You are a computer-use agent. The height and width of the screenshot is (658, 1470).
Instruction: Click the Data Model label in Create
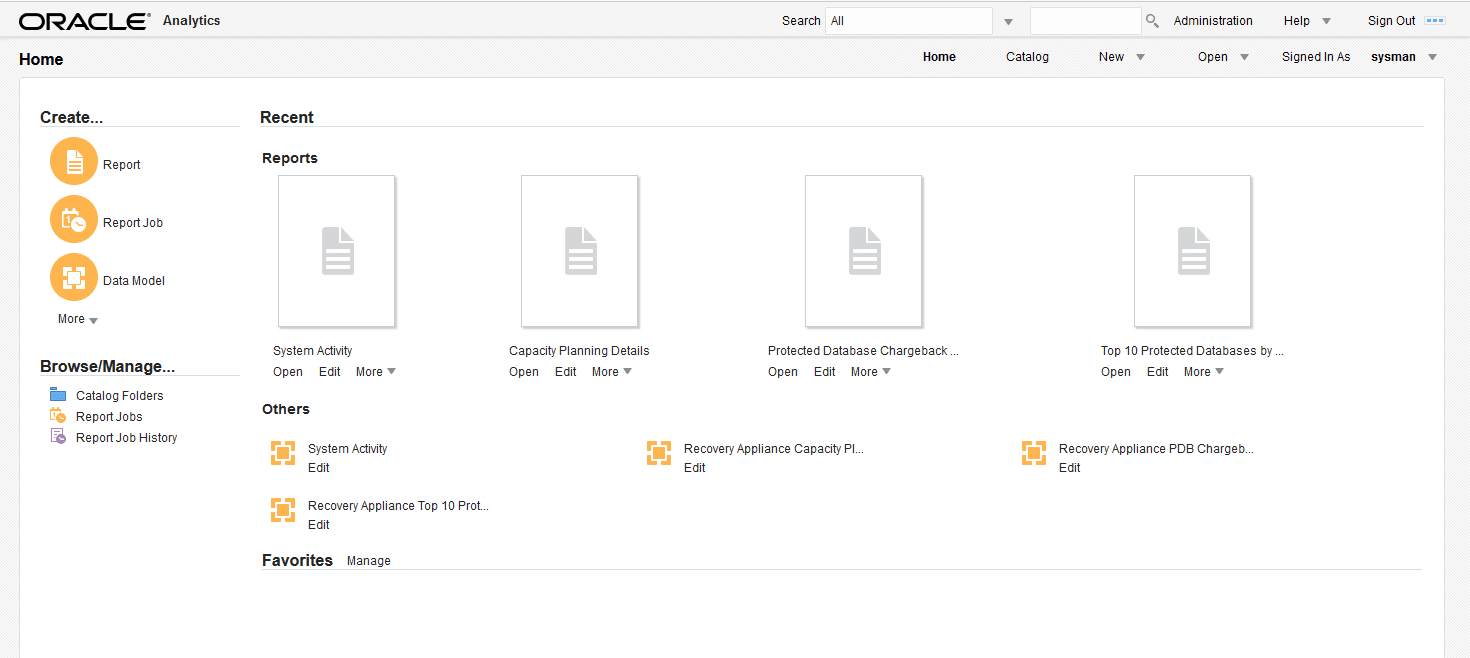point(134,281)
